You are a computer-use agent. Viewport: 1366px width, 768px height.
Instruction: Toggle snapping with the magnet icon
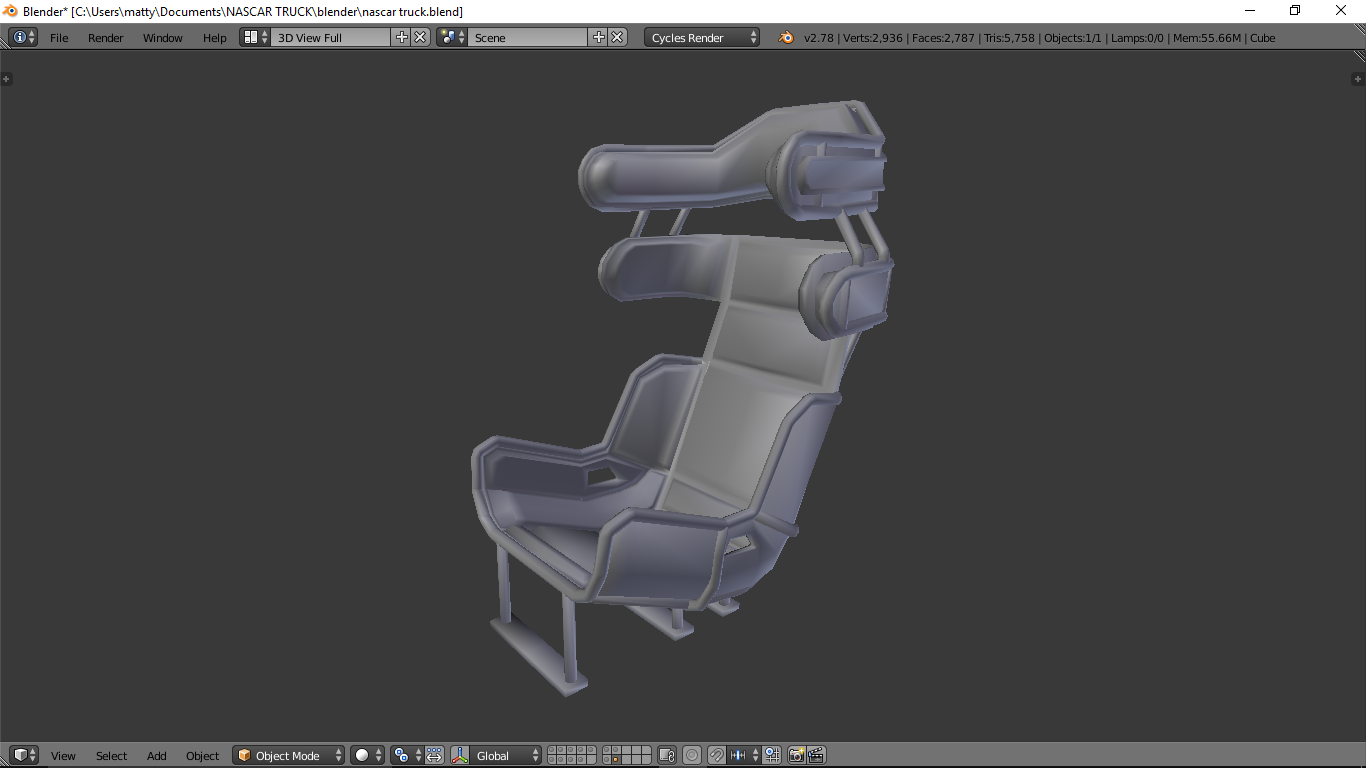tap(717, 755)
